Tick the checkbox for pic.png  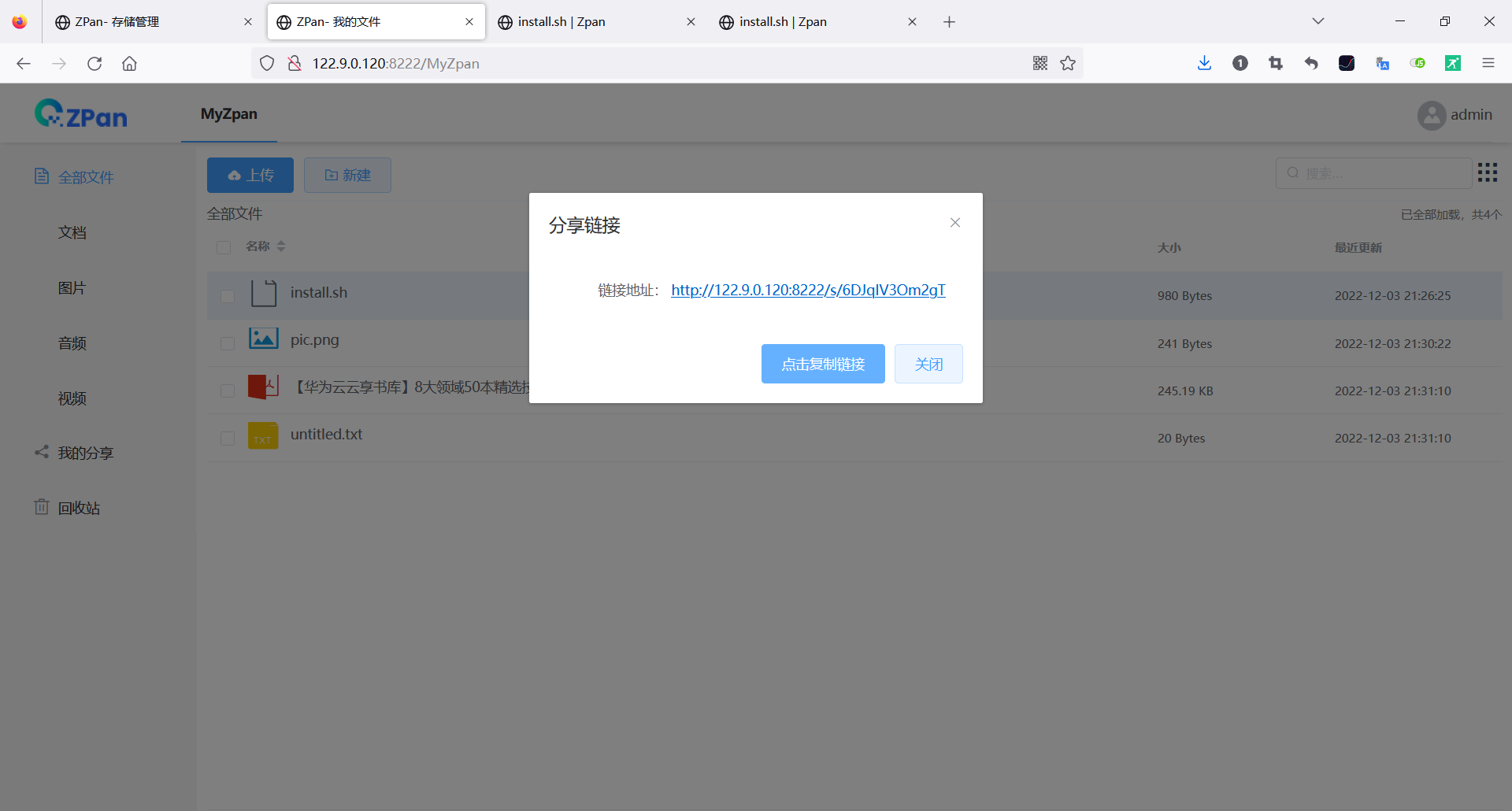(228, 343)
